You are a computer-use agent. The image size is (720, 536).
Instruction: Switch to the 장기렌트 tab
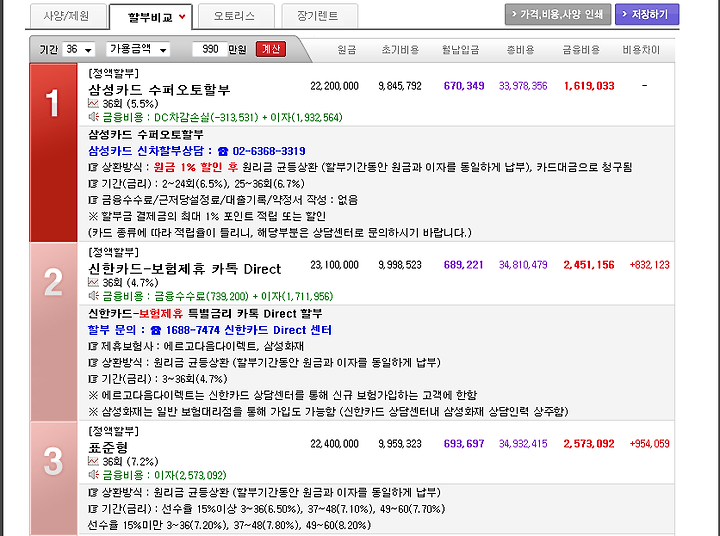click(x=319, y=16)
